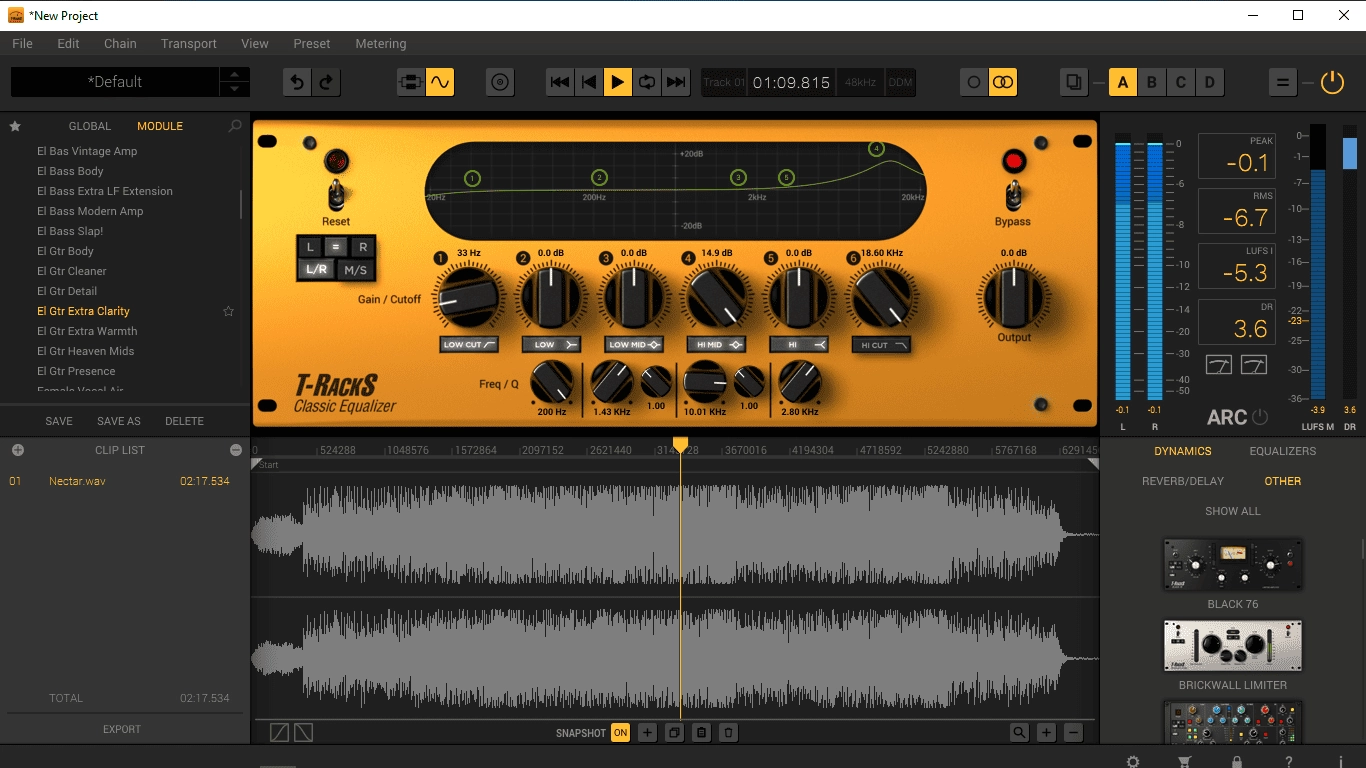
Task: Click the redo arrow button
Action: click(326, 82)
